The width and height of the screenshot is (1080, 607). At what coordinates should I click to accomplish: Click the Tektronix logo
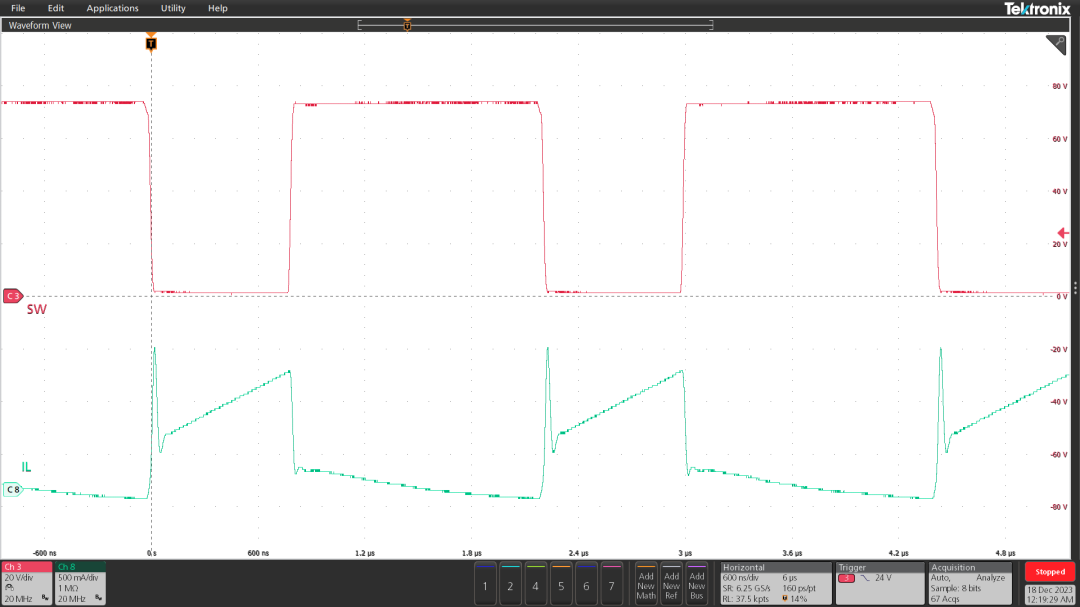tap(1037, 9)
